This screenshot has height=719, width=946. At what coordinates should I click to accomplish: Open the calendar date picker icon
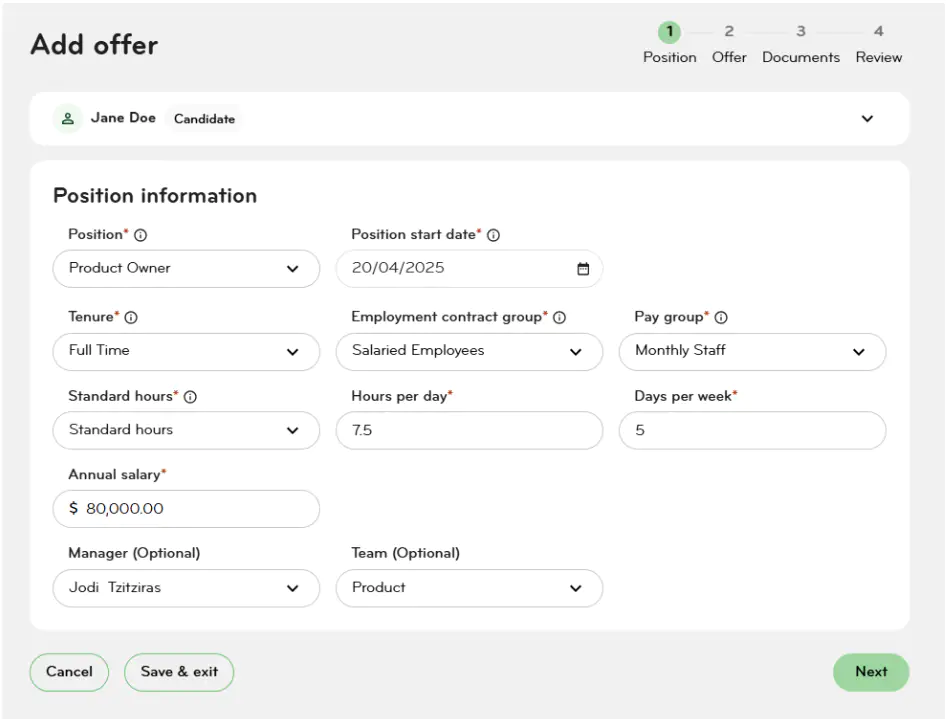coord(583,269)
